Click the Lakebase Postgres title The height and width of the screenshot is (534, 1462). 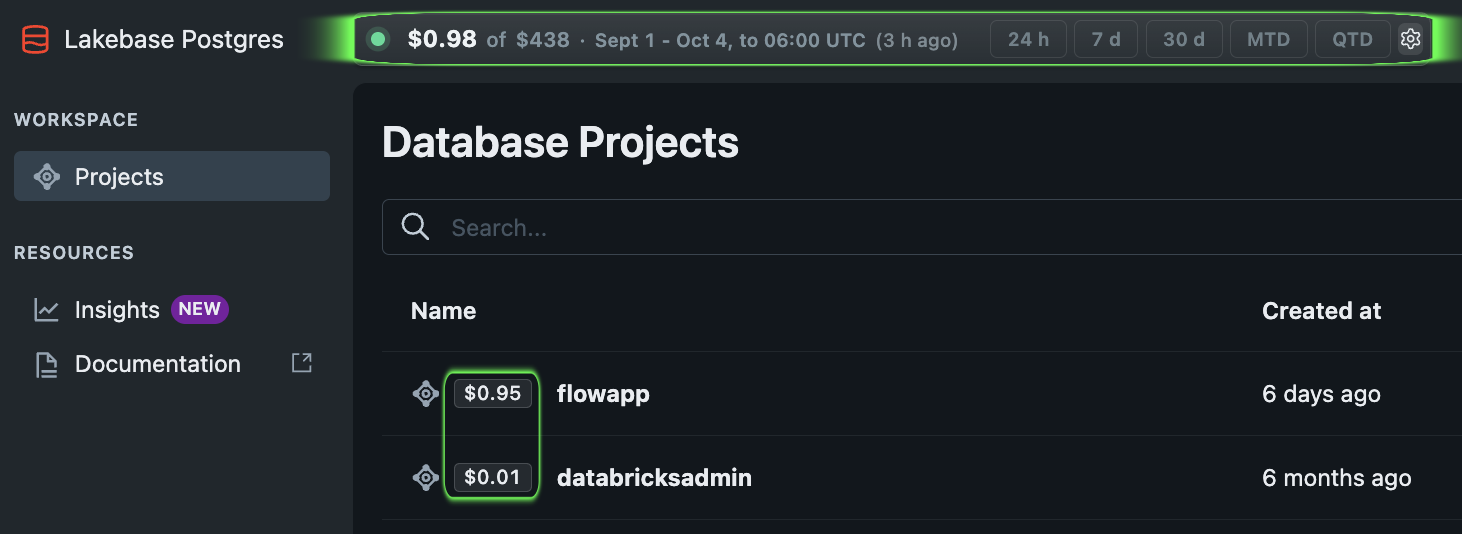click(174, 40)
